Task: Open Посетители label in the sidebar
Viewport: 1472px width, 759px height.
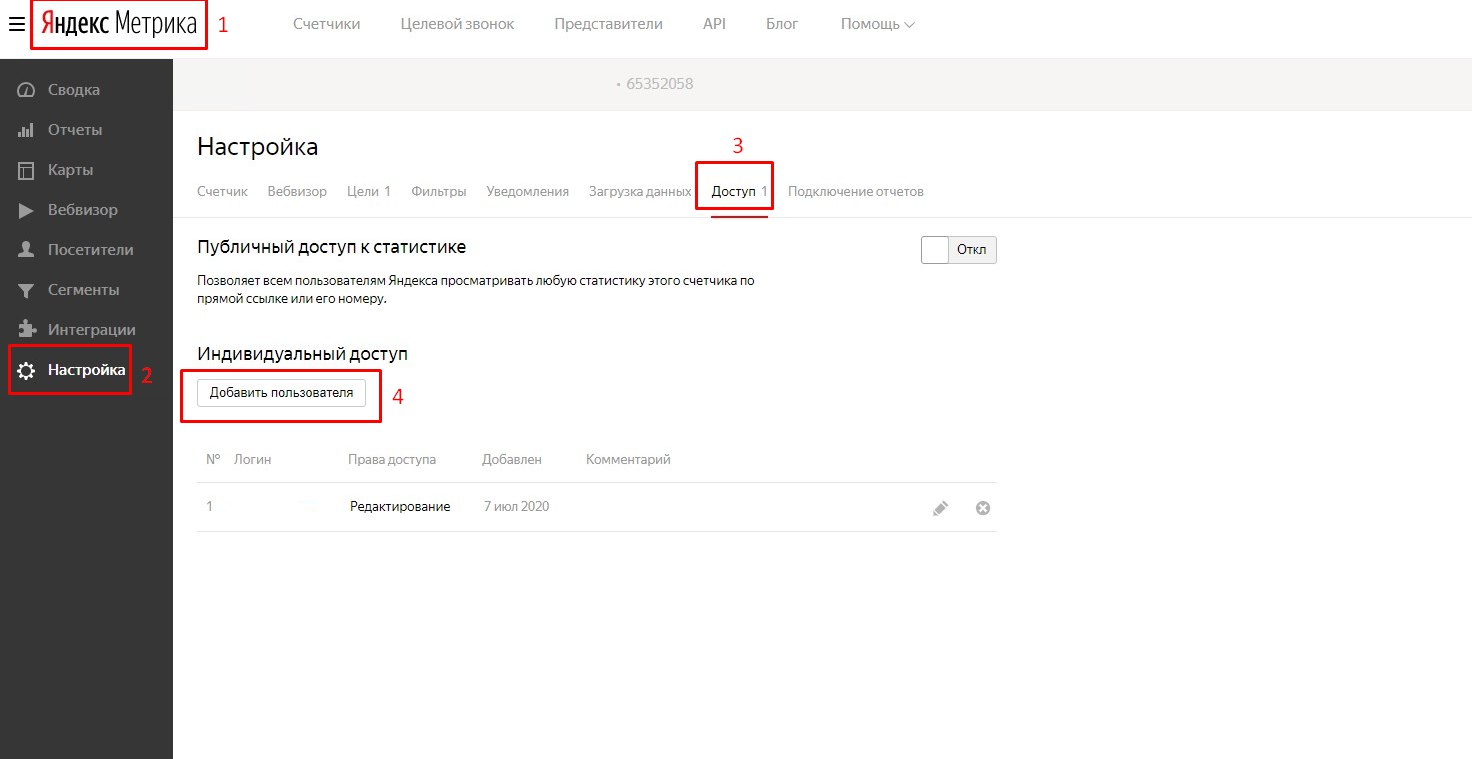Action: (91, 250)
